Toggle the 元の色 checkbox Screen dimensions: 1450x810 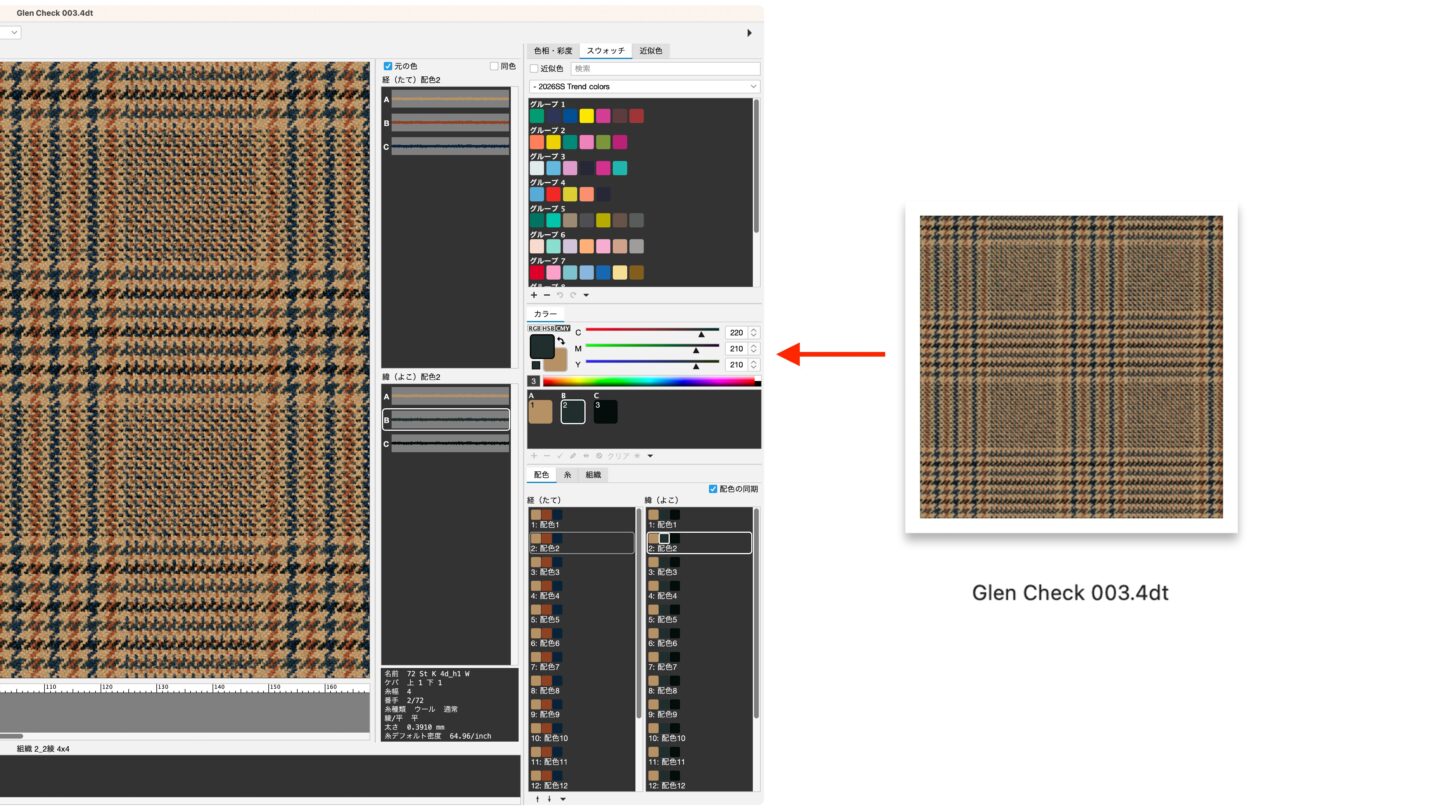(388, 66)
